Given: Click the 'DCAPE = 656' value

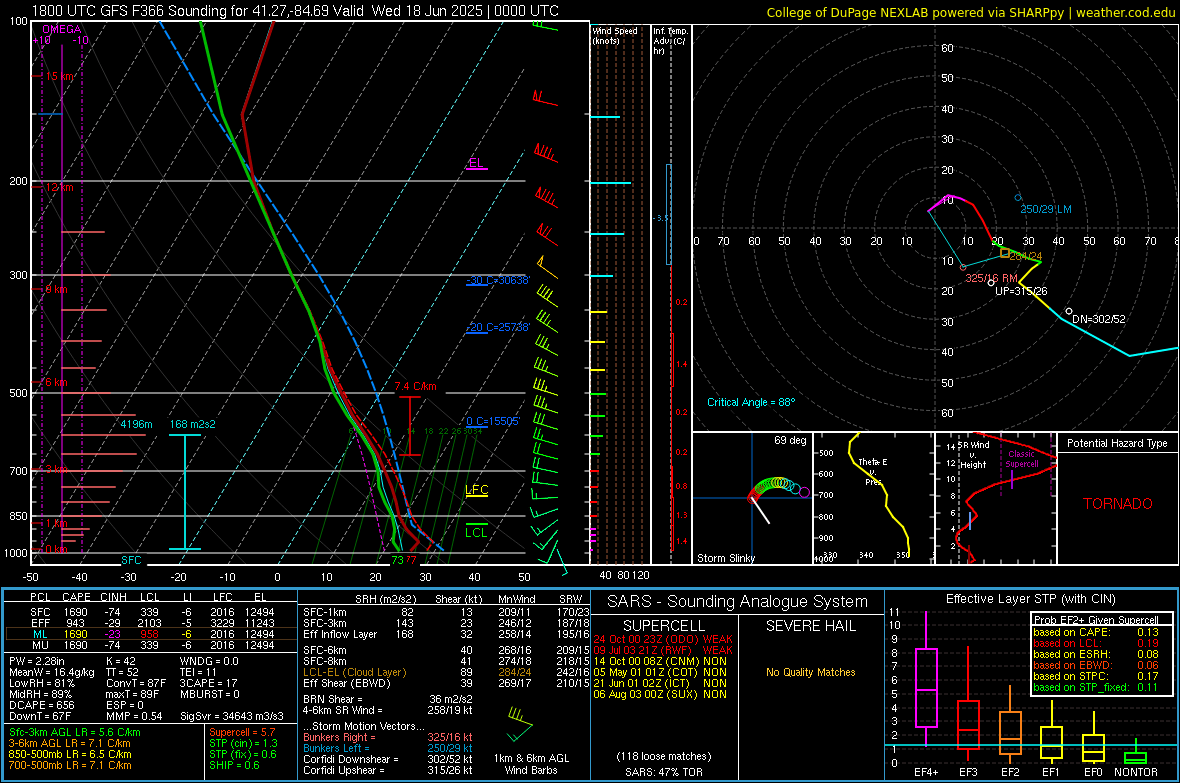Looking at the screenshot, I should pos(41,705).
